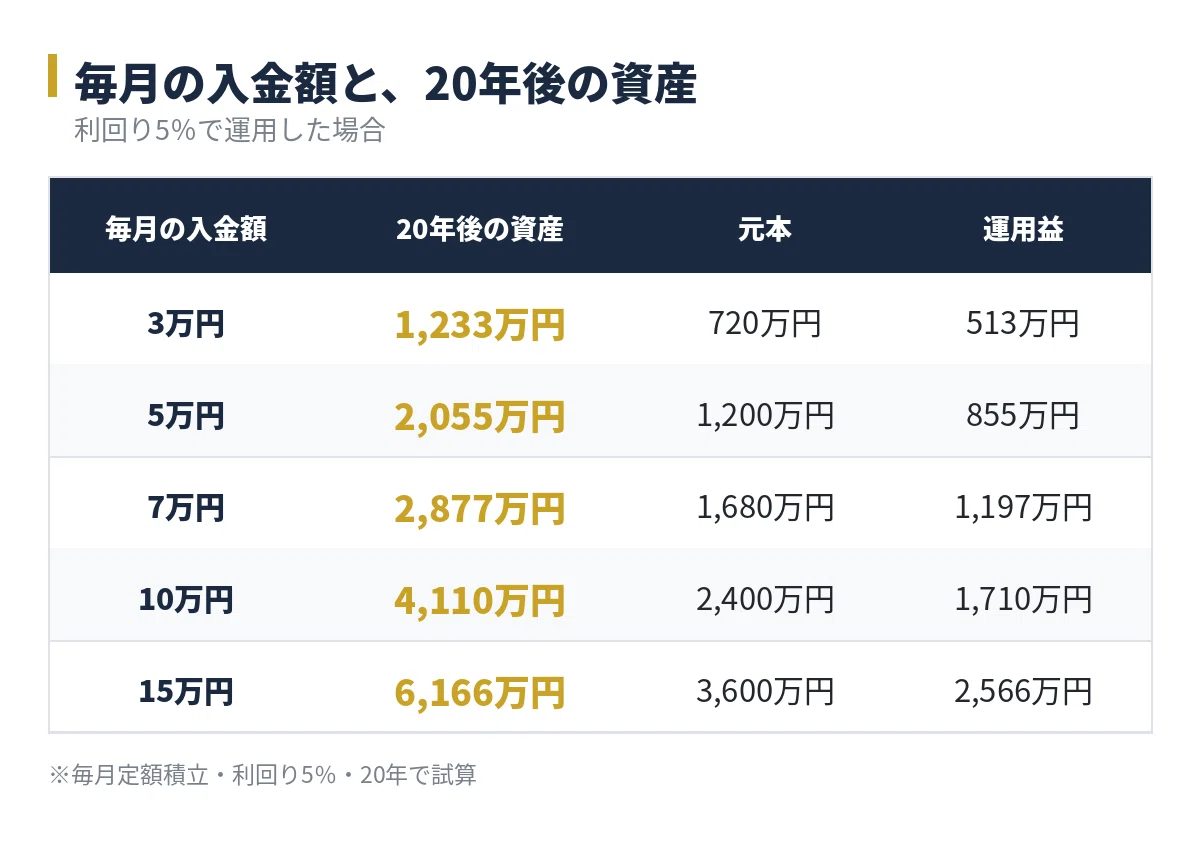Image resolution: width=1200 pixels, height=856 pixels.
Task: Click the 1,197万円 profit cell
Action: 1023,508
